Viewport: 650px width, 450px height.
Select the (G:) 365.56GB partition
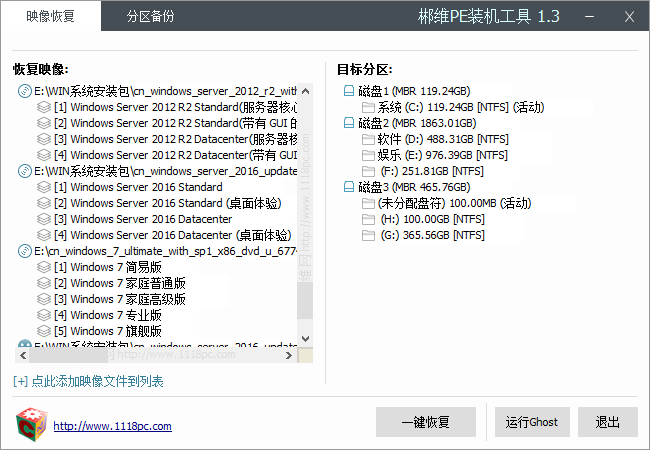click(x=431, y=235)
